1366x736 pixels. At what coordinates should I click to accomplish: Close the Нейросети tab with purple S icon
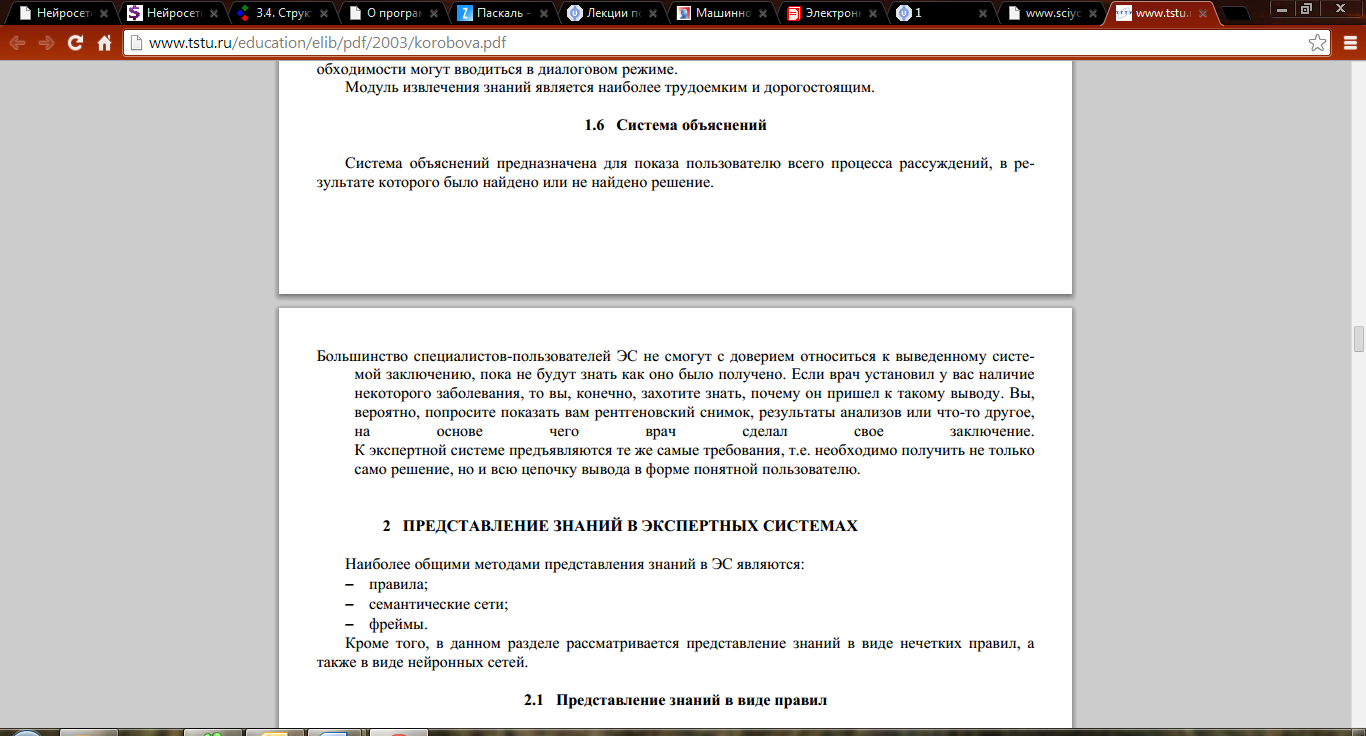214,14
